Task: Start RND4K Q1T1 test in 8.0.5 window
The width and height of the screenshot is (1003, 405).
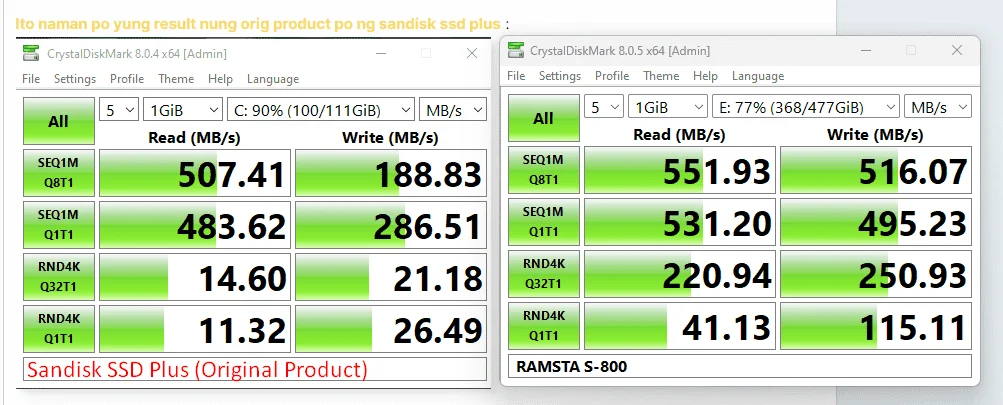Action: point(544,326)
